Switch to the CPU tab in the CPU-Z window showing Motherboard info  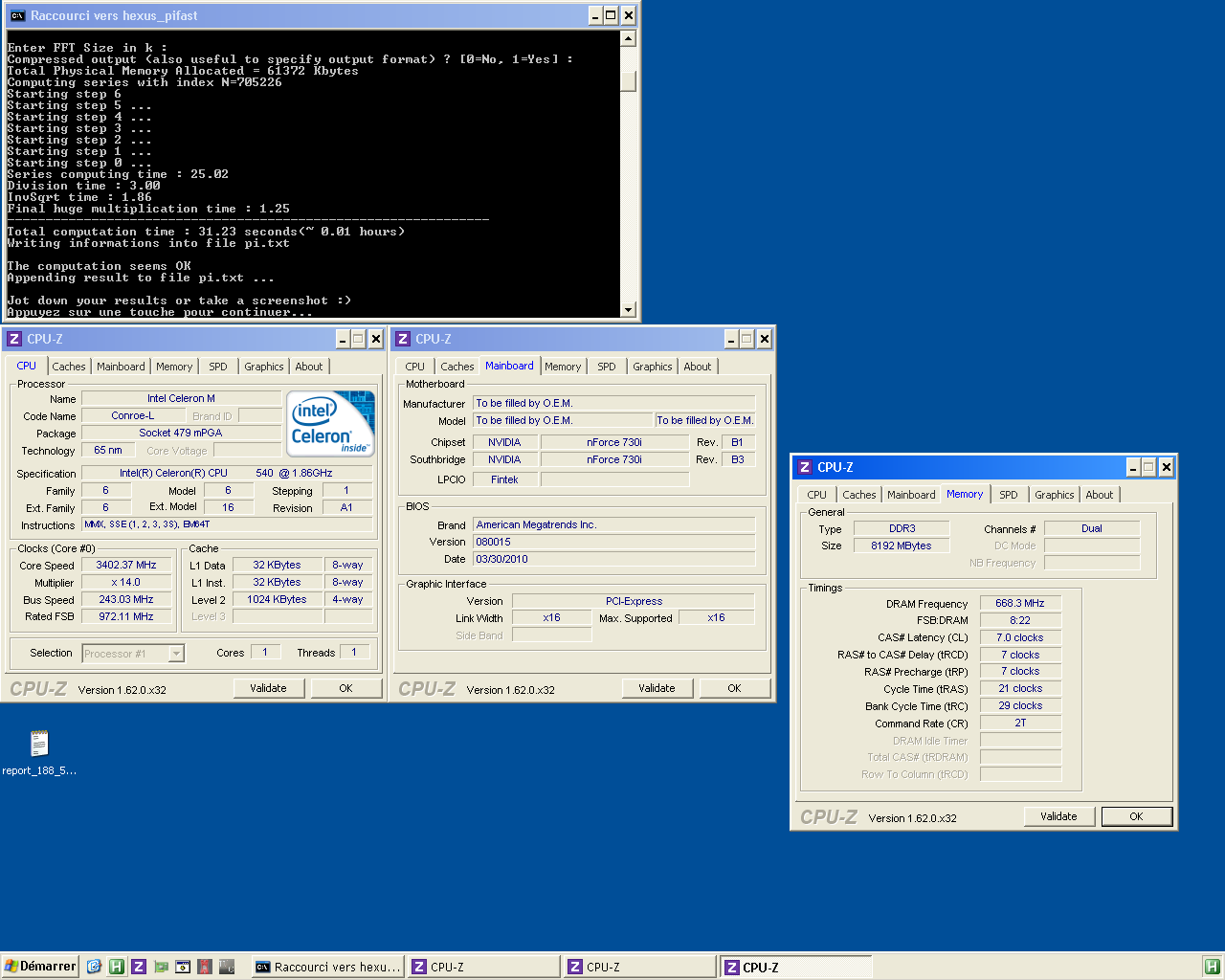[x=415, y=367]
